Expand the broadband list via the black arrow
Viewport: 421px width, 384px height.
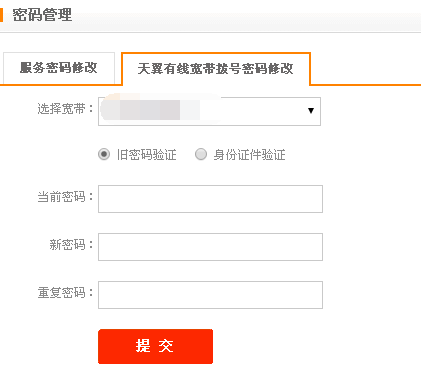tap(311, 111)
